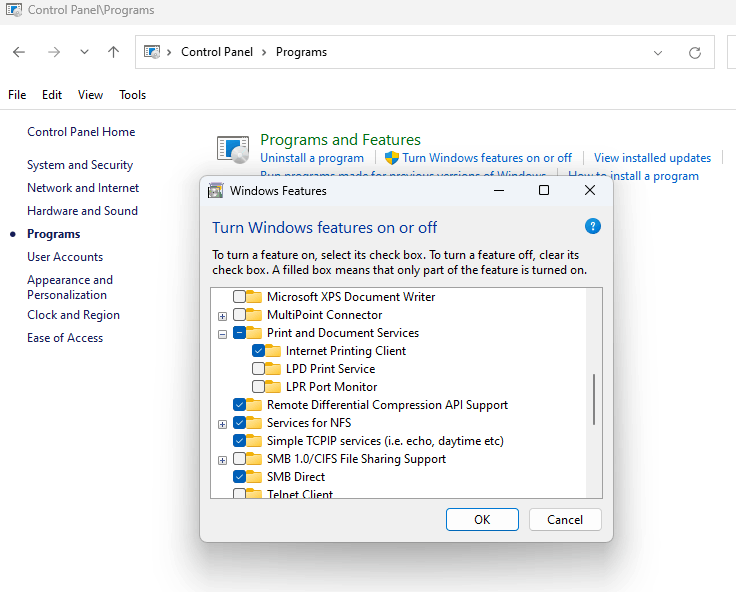Click folder icon of SMB 1.0/CIFS File Sharing
The image size is (736, 592).
[254, 459]
